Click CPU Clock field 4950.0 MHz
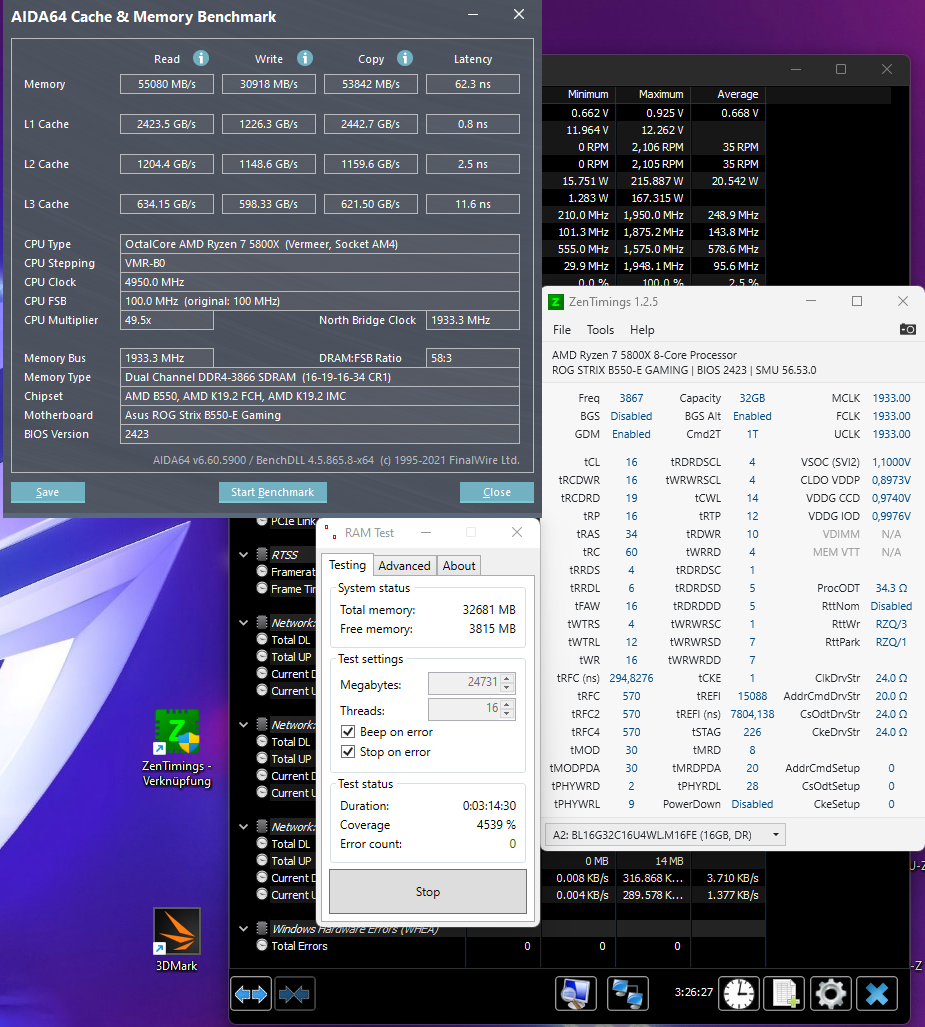Image resolution: width=925 pixels, height=1027 pixels. click(x=320, y=282)
